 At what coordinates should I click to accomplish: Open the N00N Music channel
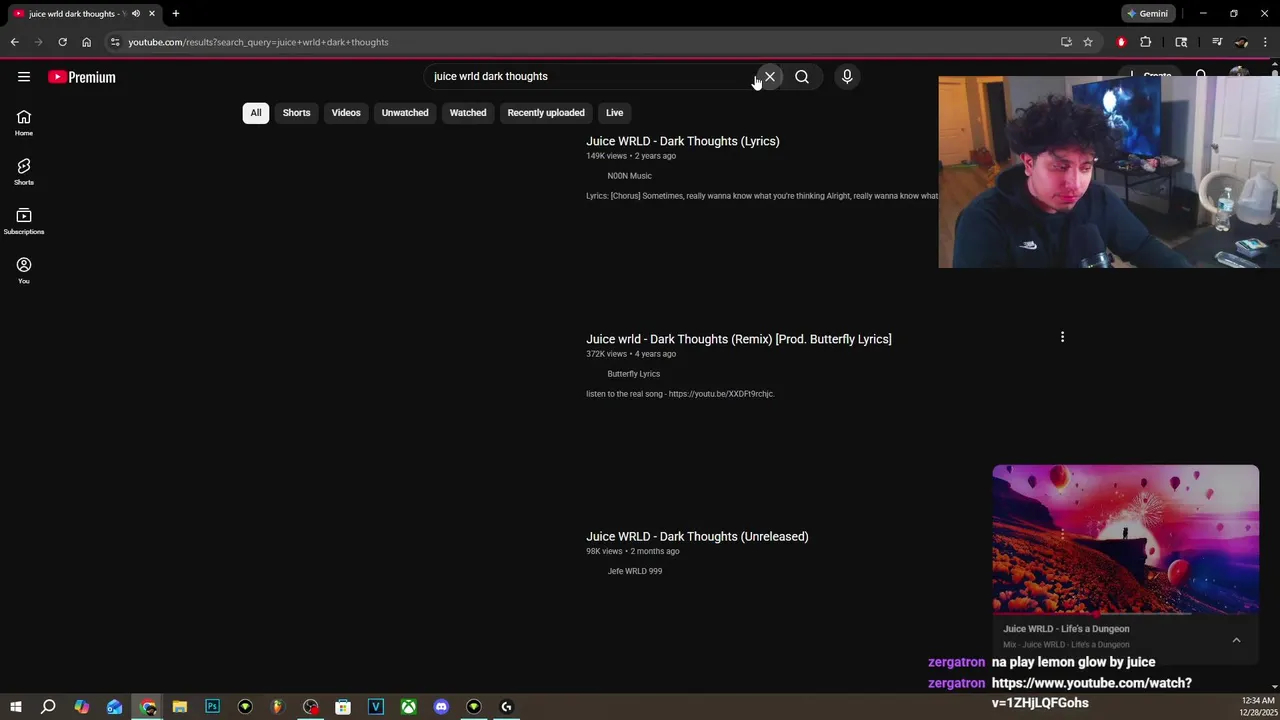pyautogui.click(x=629, y=176)
